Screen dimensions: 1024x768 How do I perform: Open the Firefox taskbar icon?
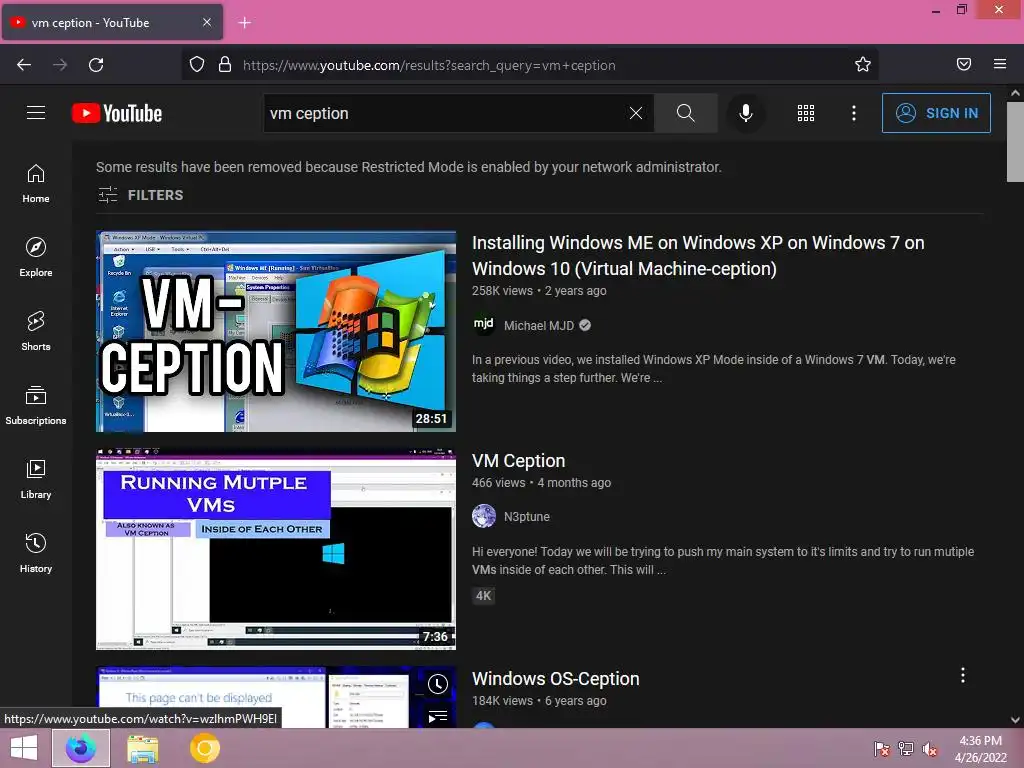point(81,748)
